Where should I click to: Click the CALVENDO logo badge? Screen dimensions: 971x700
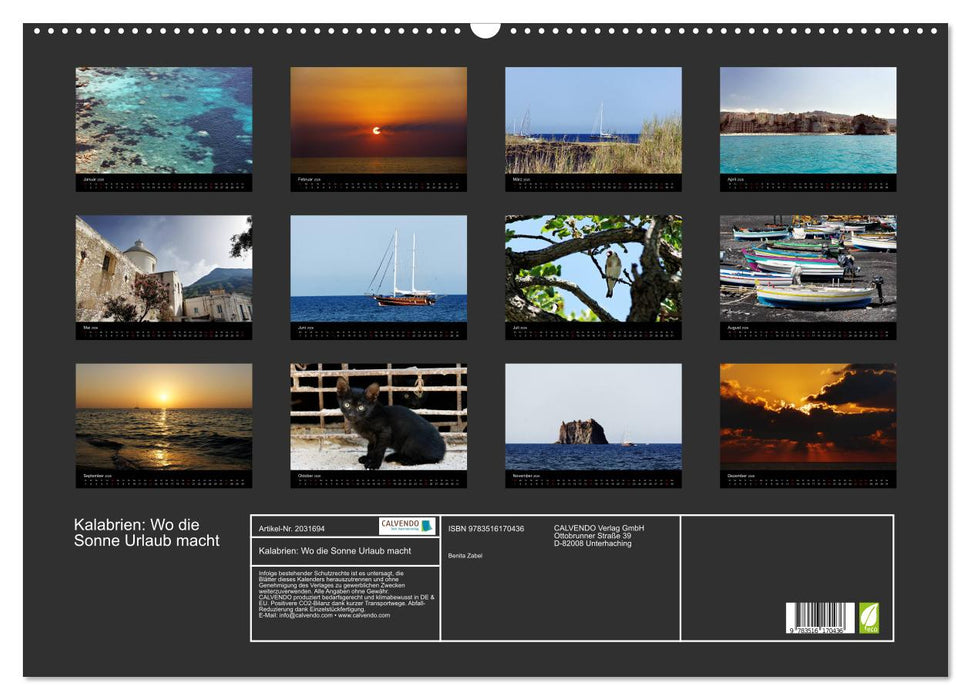point(407,526)
